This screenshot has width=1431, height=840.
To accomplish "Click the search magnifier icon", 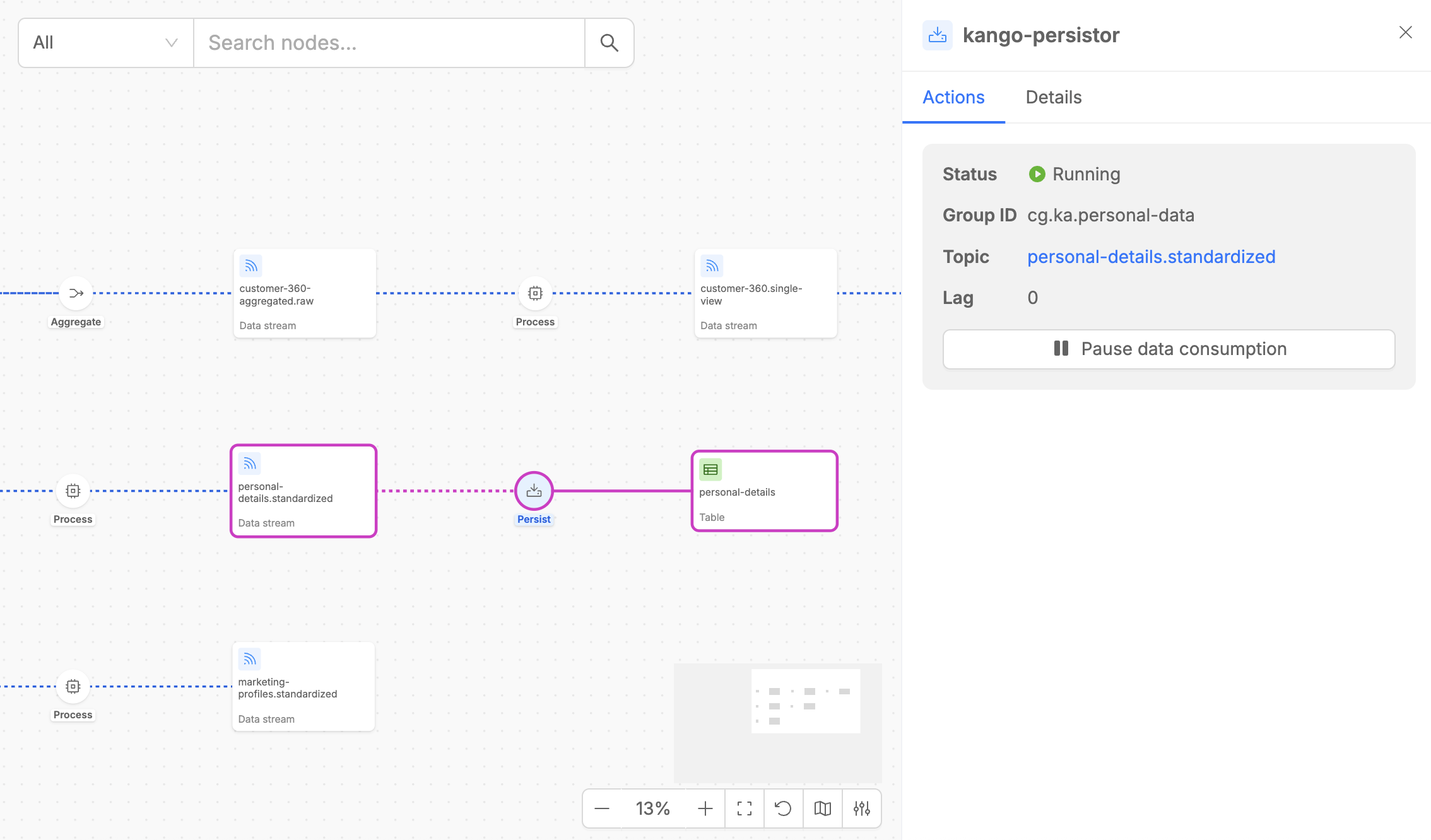I will coord(609,43).
